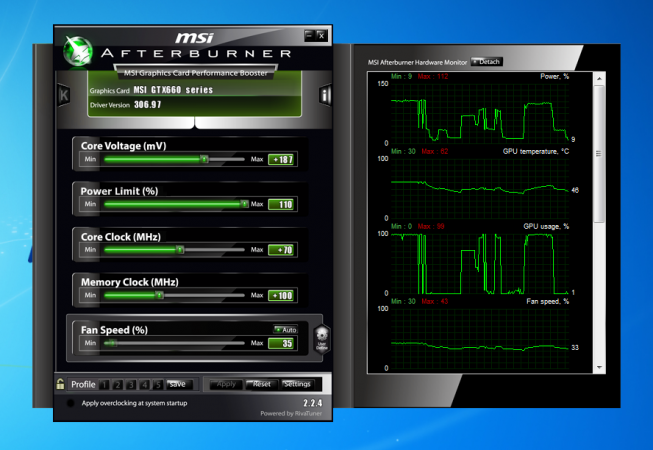Viewport: 653px width, 450px height.
Task: Click the Core Clock +70 value field
Action: point(281,250)
